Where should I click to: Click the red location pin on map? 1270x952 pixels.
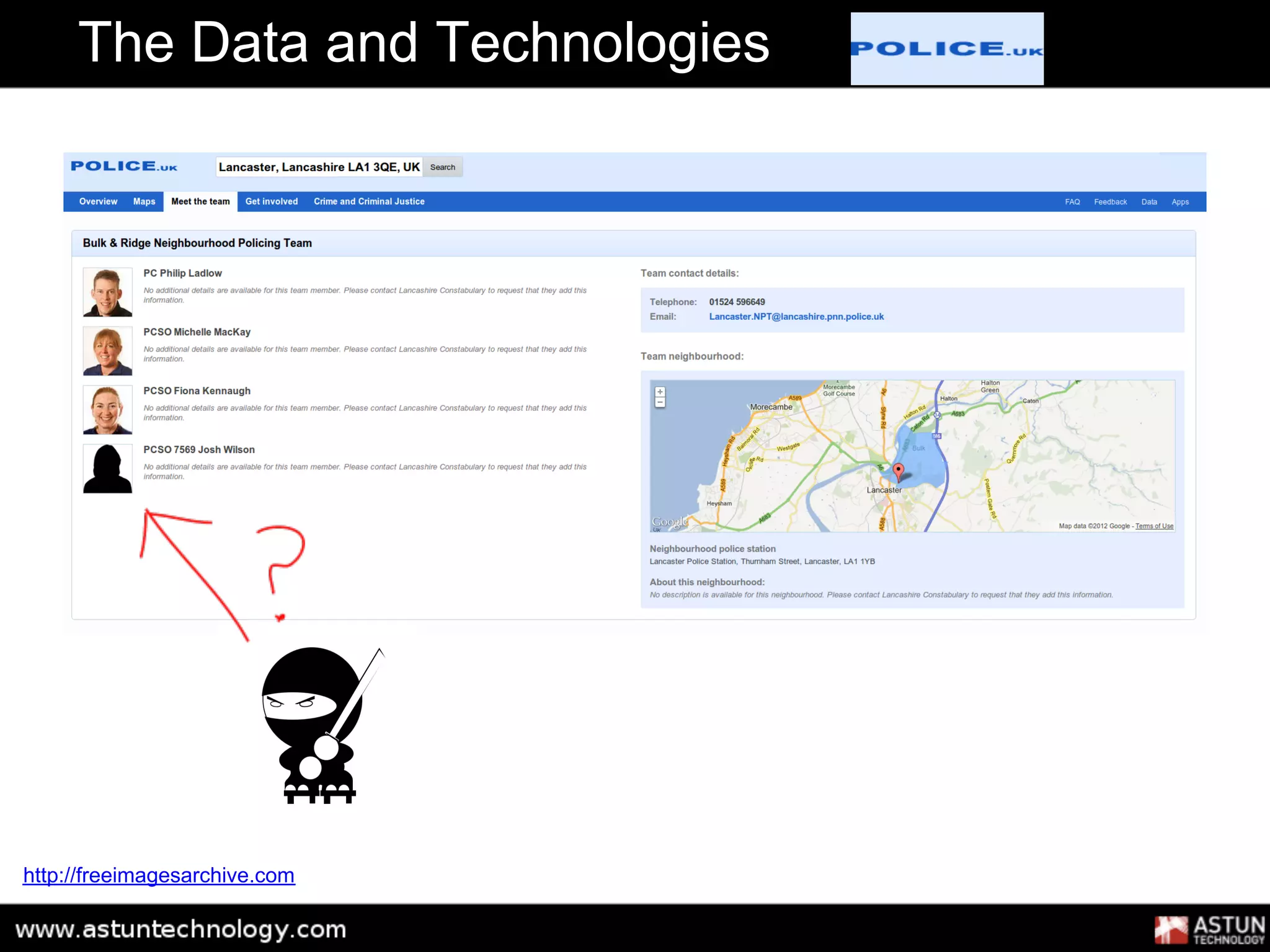pos(898,471)
